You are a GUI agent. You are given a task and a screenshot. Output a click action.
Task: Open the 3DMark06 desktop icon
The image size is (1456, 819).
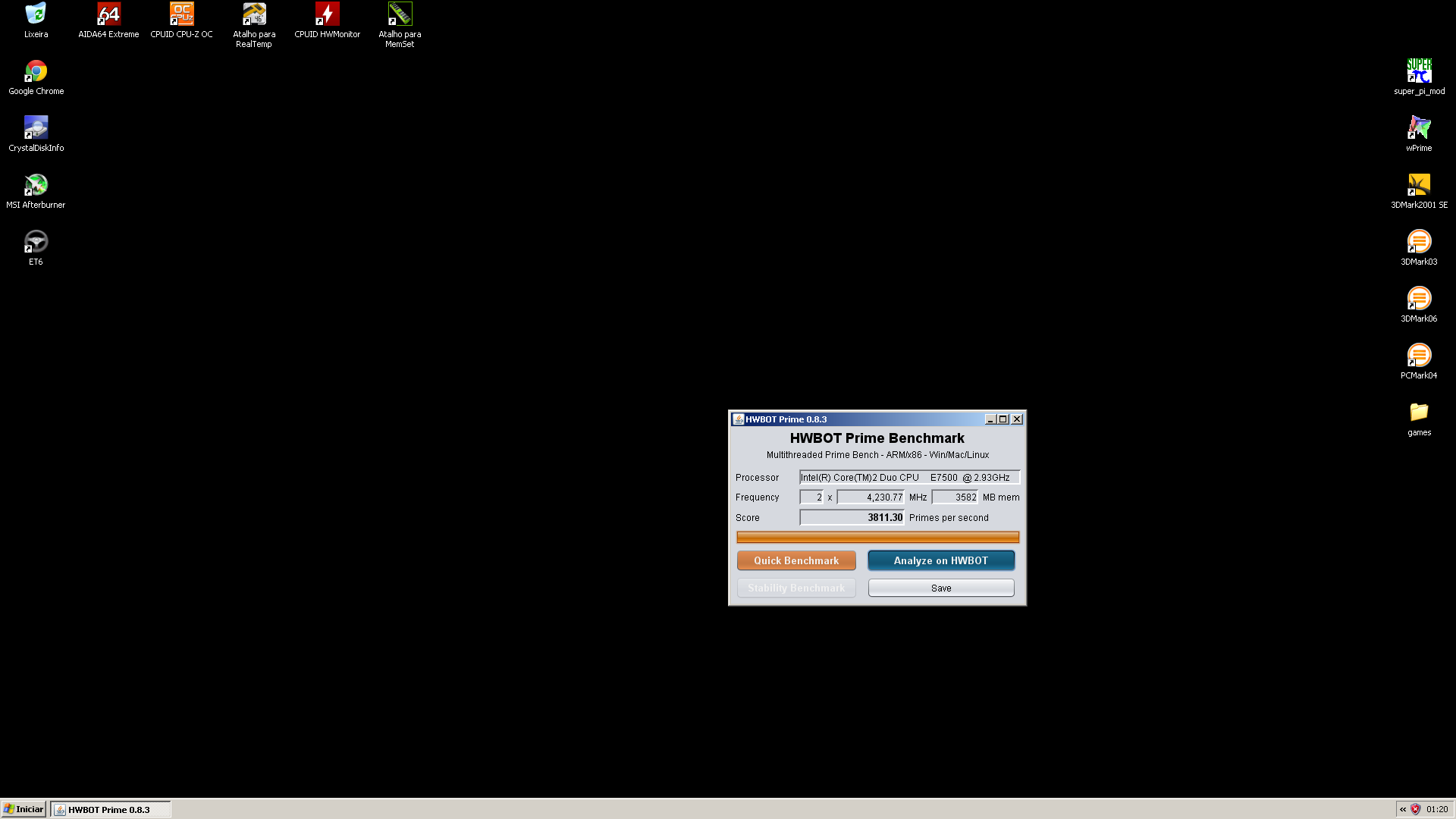(x=1419, y=298)
